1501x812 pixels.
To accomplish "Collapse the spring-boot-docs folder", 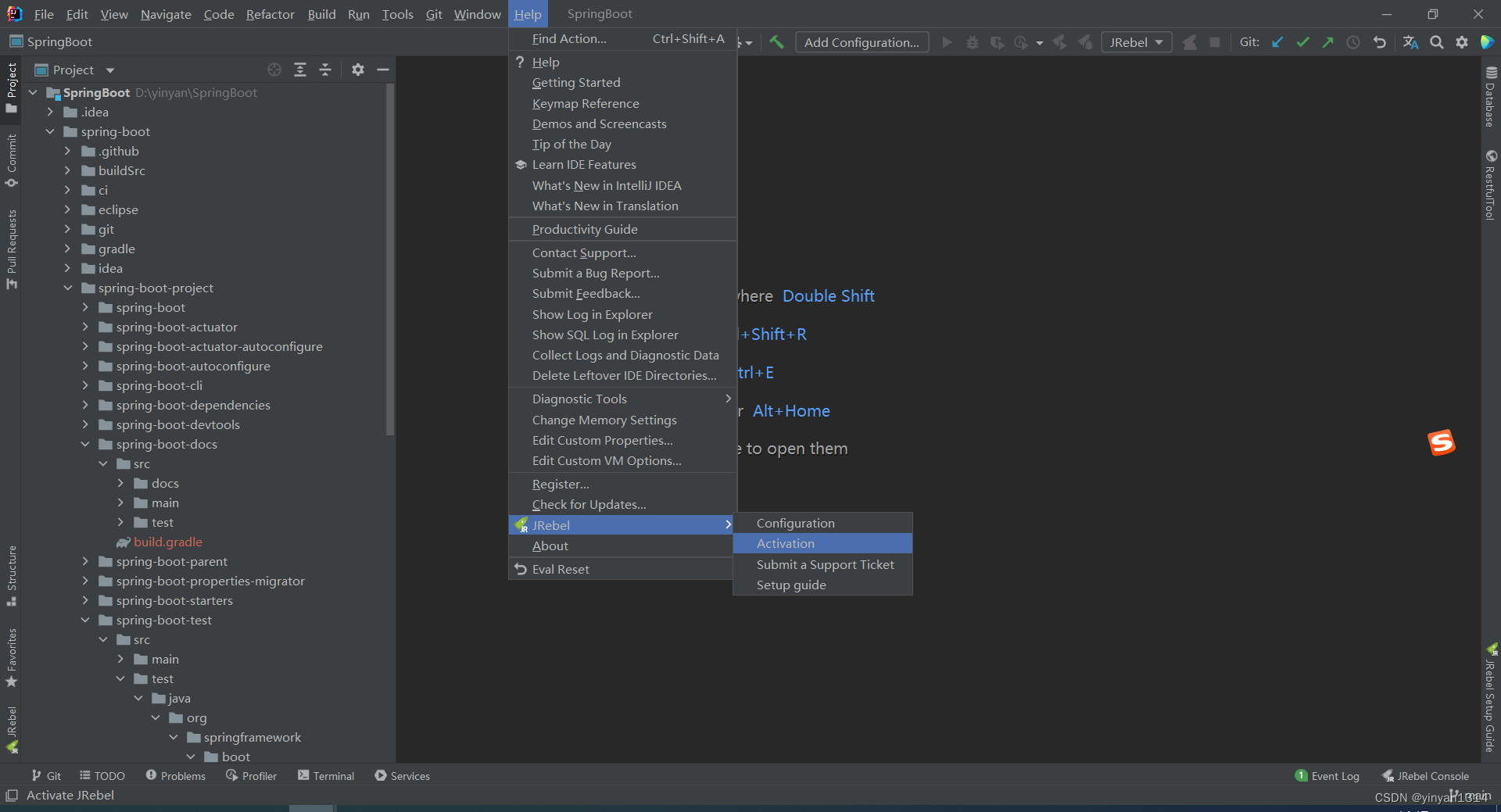I will (x=85, y=444).
